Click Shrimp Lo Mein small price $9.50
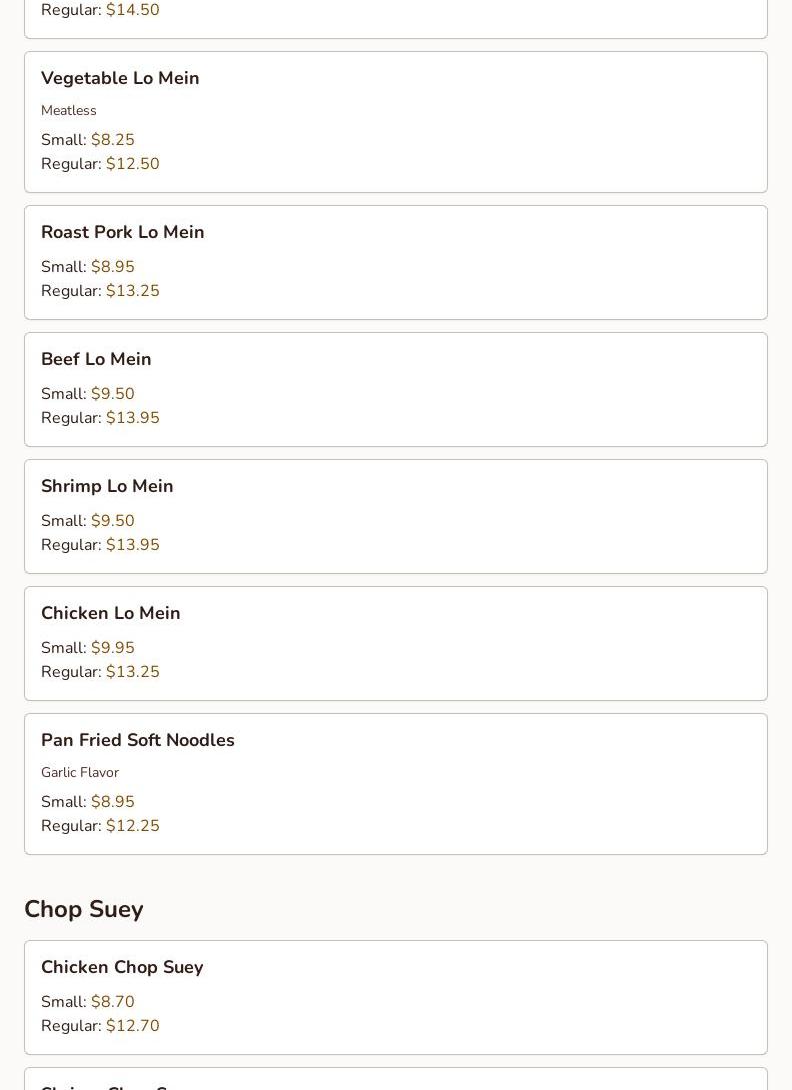 click(113, 521)
